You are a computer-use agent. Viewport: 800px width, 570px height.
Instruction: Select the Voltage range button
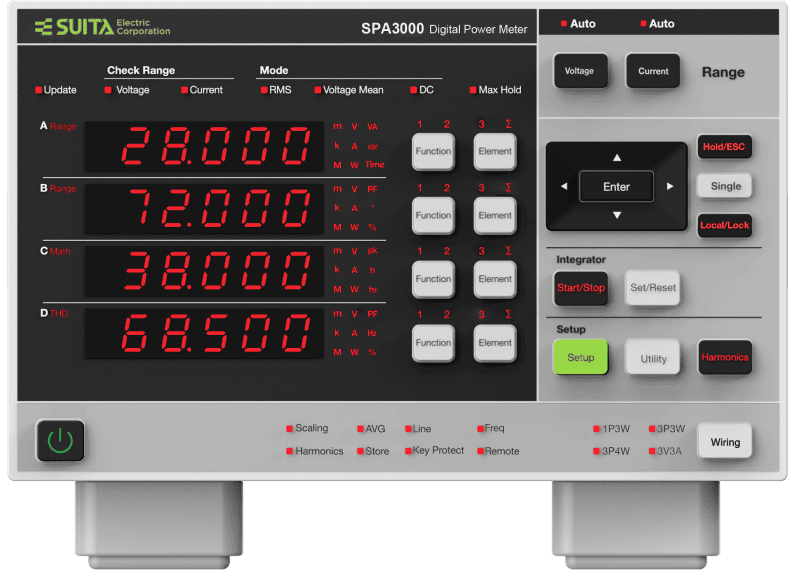[x=580, y=71]
